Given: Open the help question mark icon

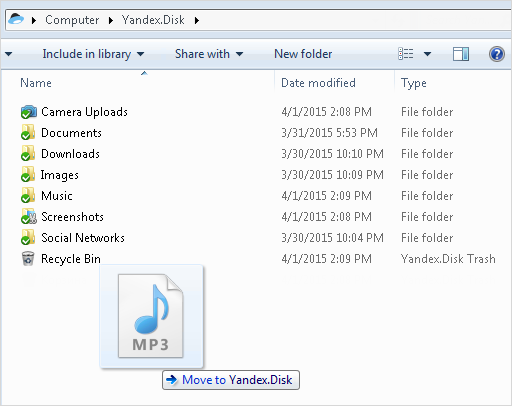Looking at the screenshot, I should click(497, 54).
